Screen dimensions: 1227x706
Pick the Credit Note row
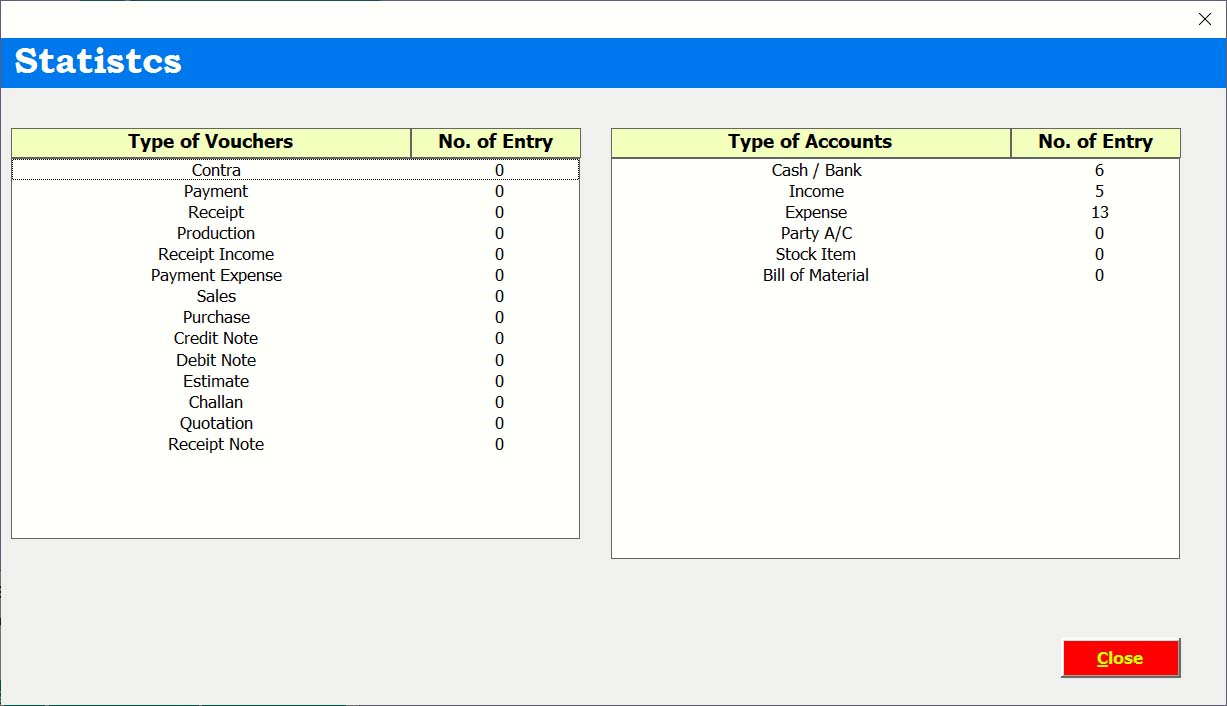[216, 339]
